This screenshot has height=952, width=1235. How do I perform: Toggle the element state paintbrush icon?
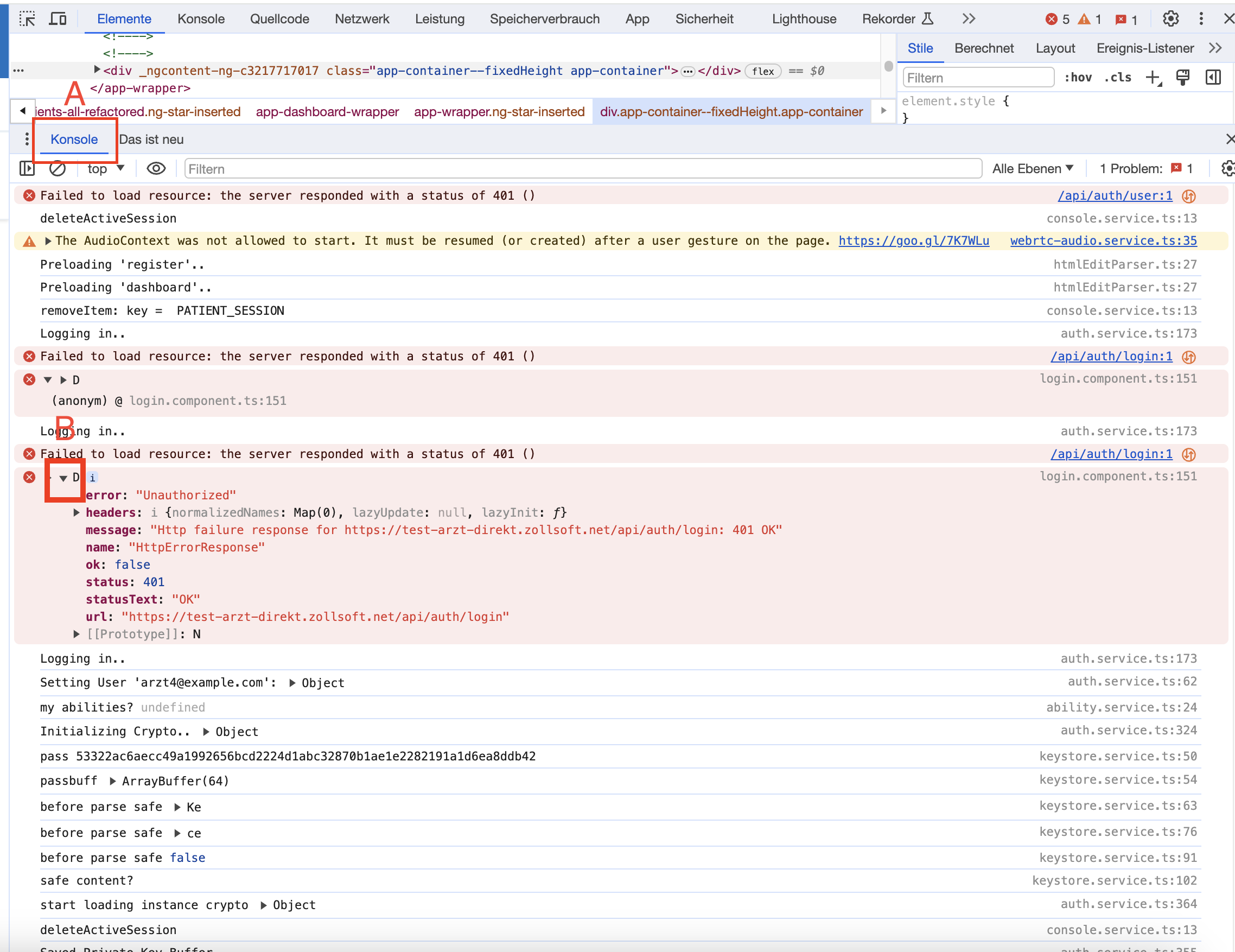[x=1183, y=78]
